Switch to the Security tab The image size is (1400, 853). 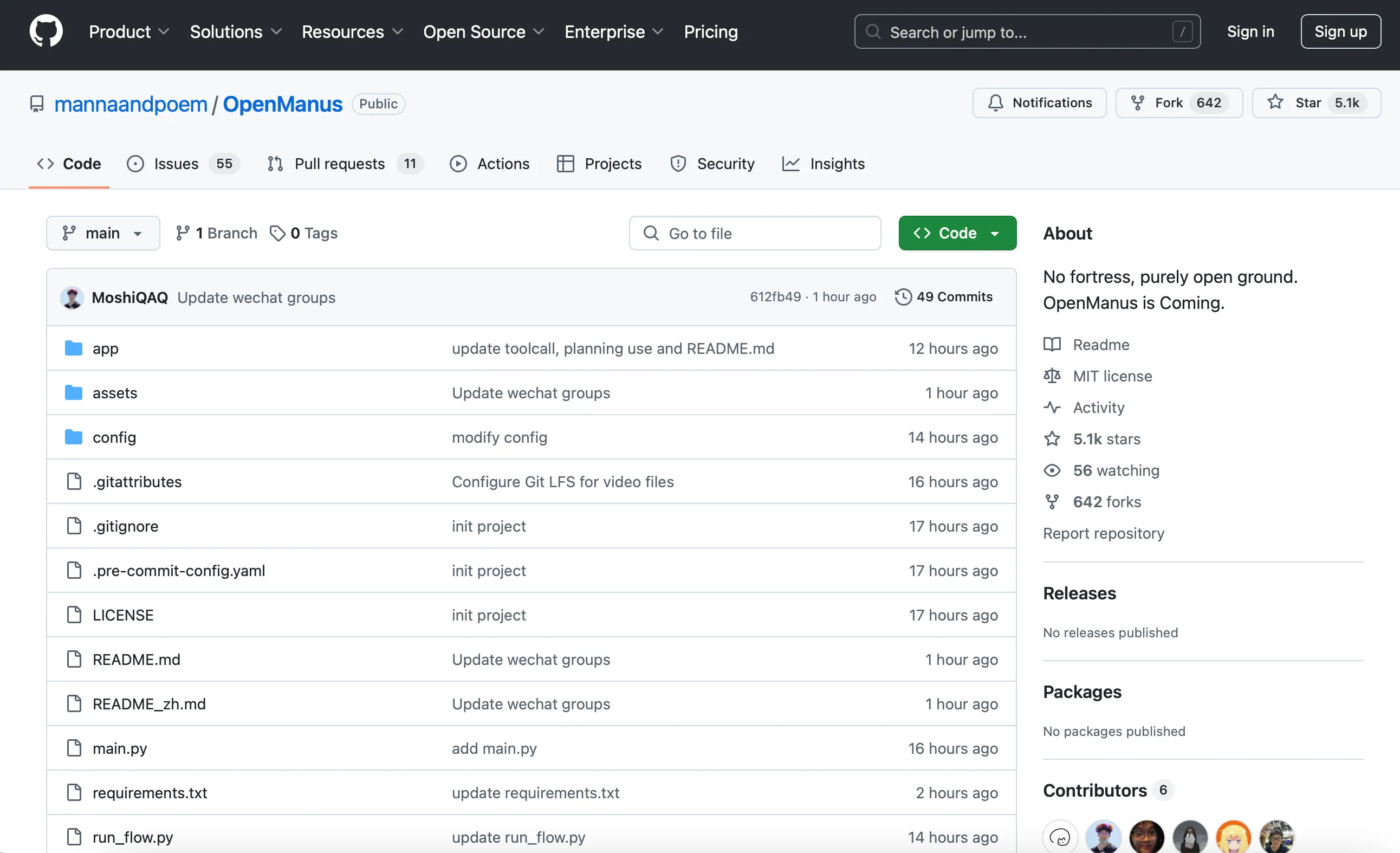[x=712, y=164]
